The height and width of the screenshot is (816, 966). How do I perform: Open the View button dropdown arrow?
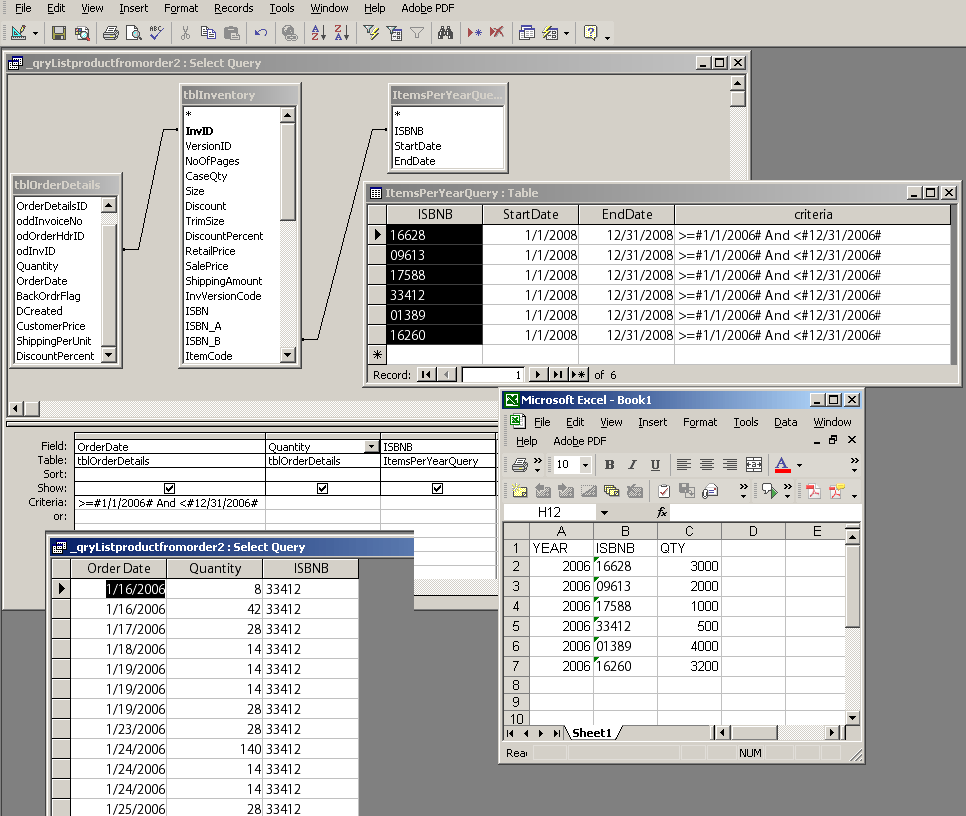pos(35,33)
